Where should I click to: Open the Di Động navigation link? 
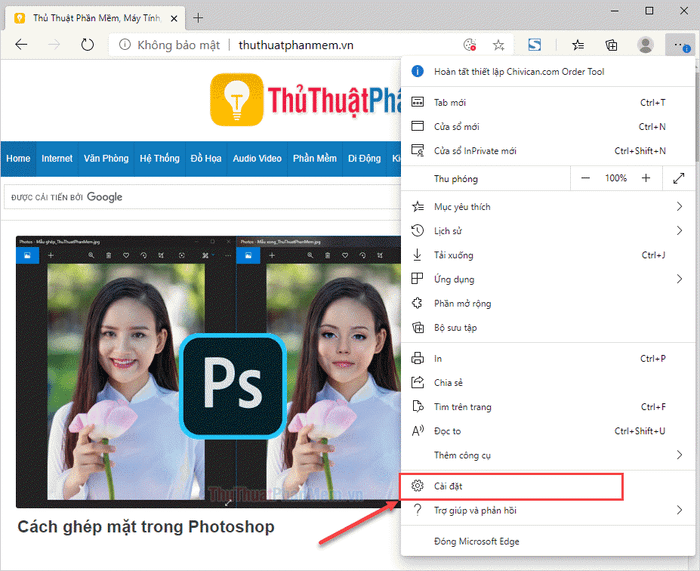coord(364,158)
